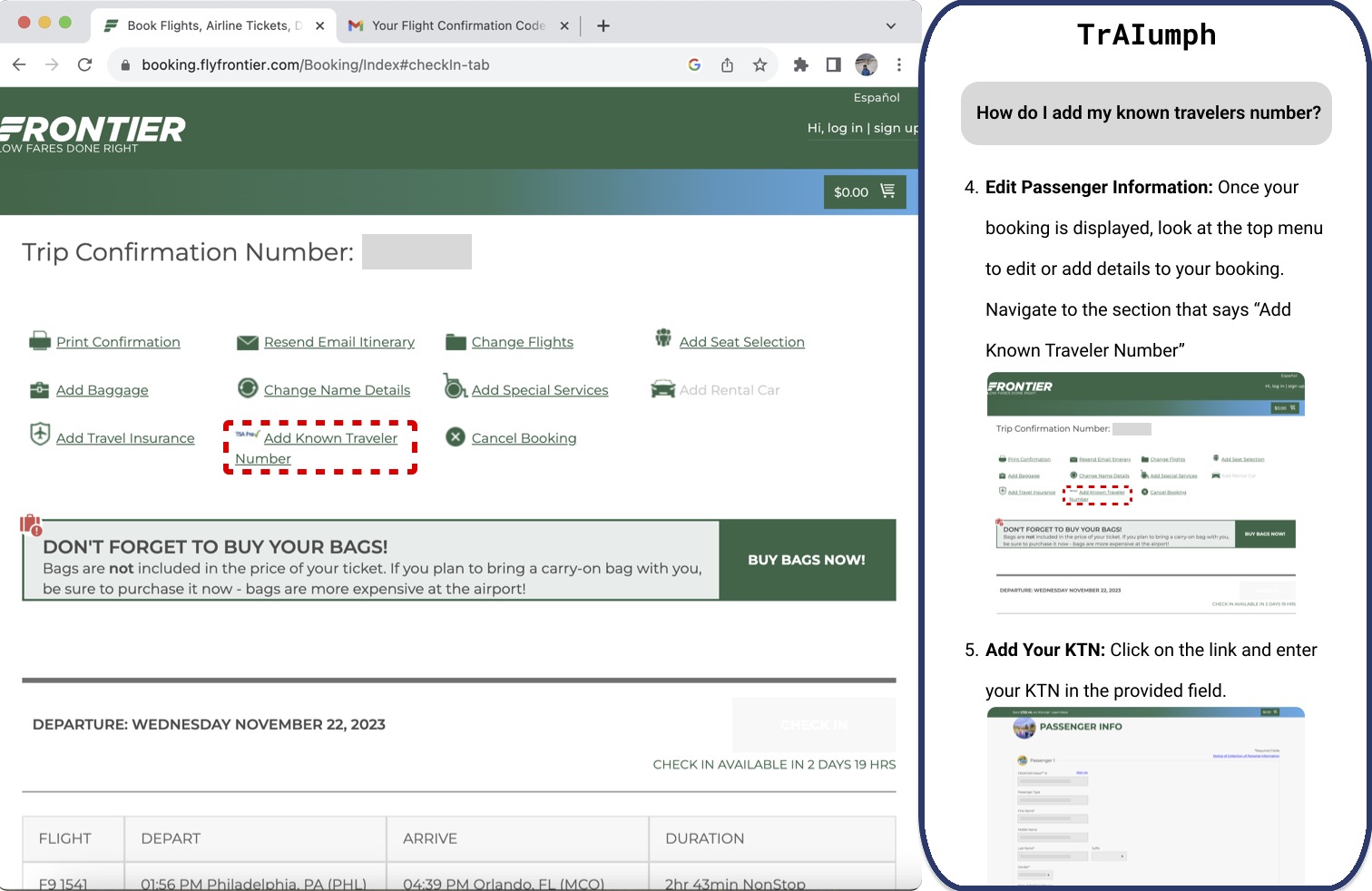1372x891 pixels.
Task: Open Add Special Services link
Action: point(540,390)
